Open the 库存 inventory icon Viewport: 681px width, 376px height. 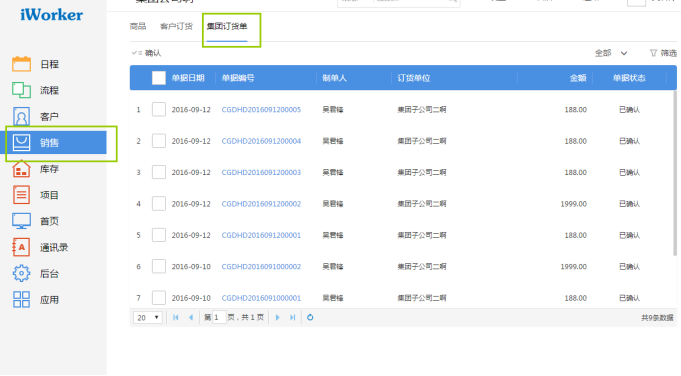coord(21,168)
